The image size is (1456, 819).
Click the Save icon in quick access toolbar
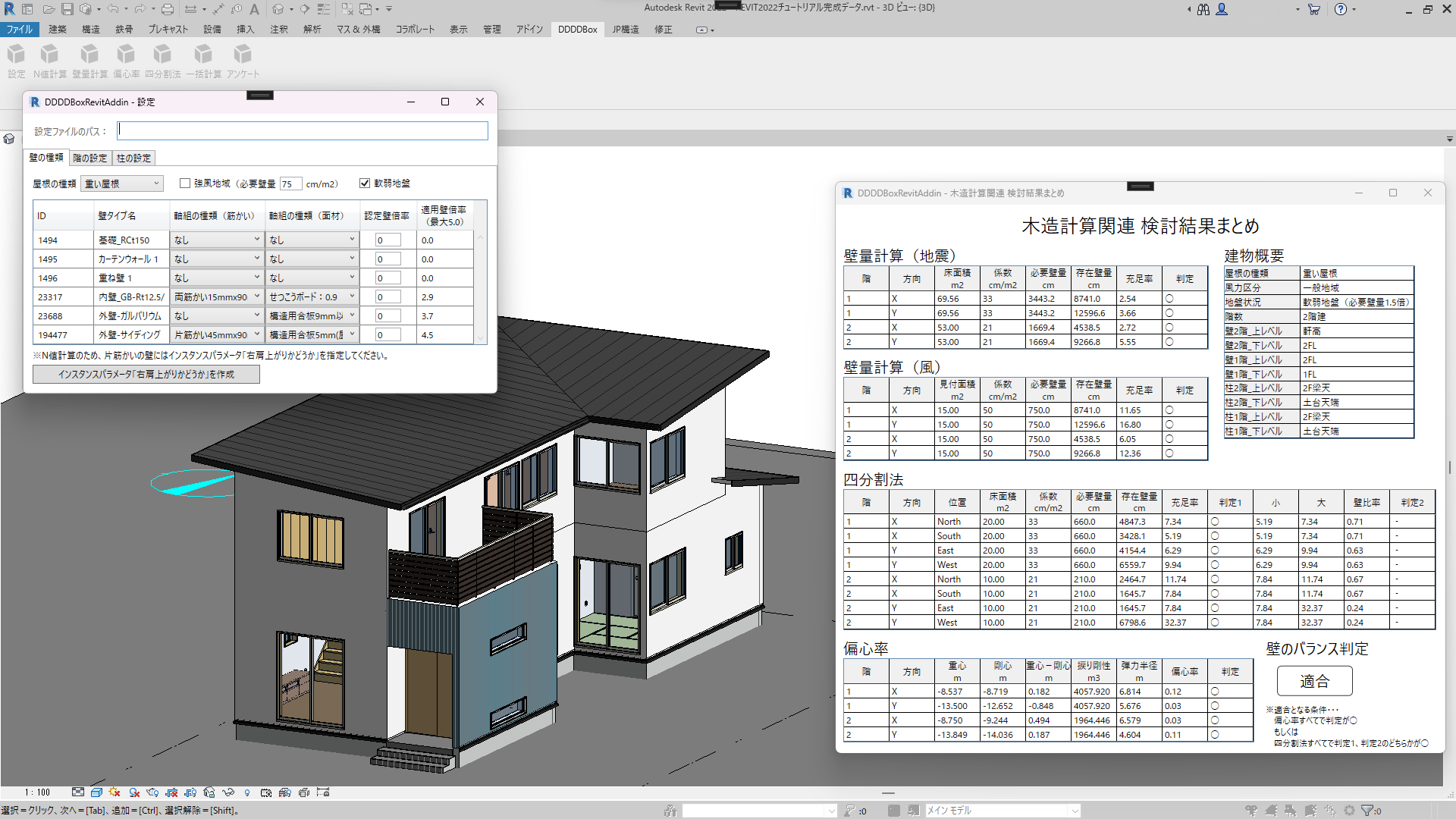pyautogui.click(x=67, y=9)
